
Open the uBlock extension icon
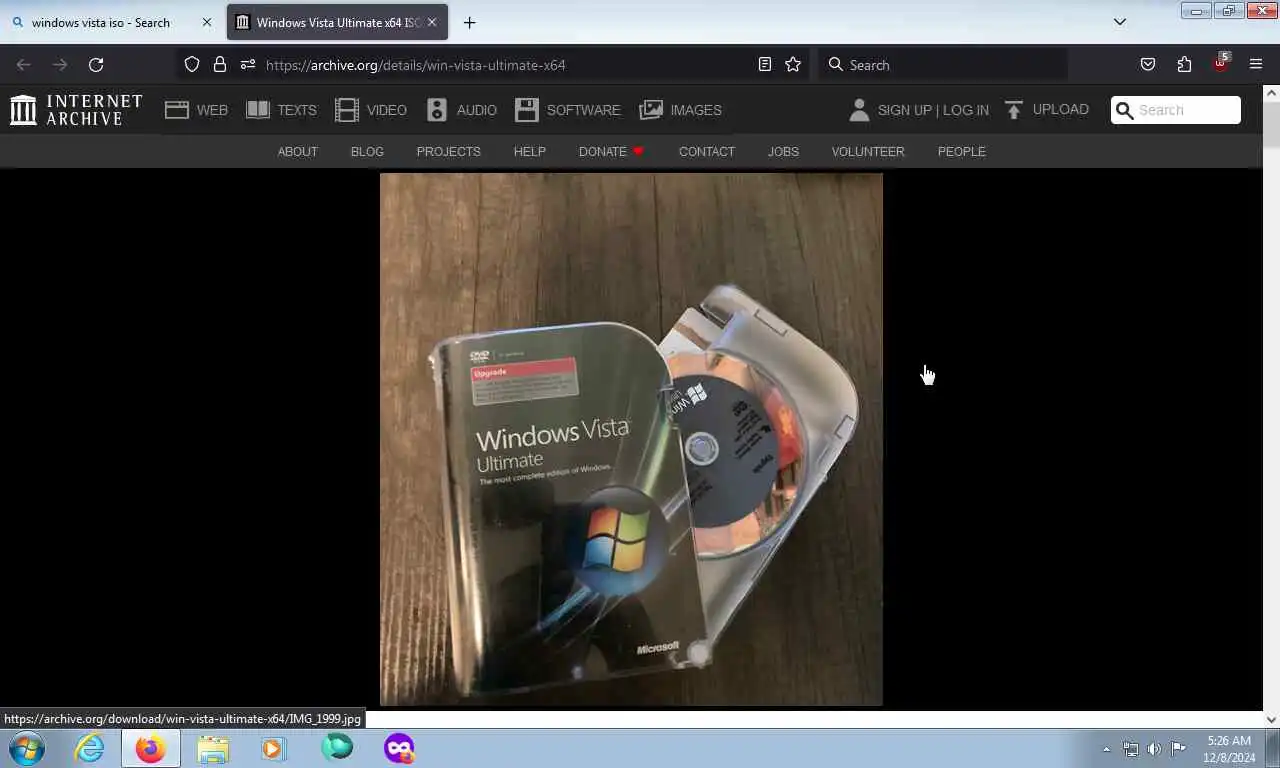point(1220,63)
